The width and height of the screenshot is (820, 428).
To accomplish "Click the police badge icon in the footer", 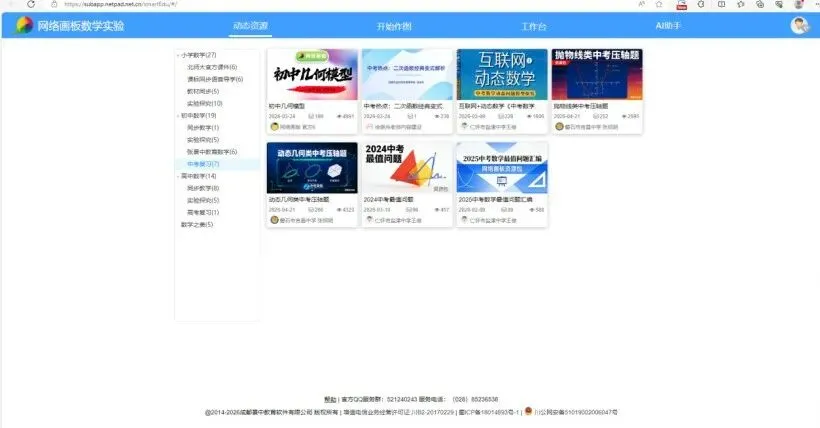I will (528, 411).
